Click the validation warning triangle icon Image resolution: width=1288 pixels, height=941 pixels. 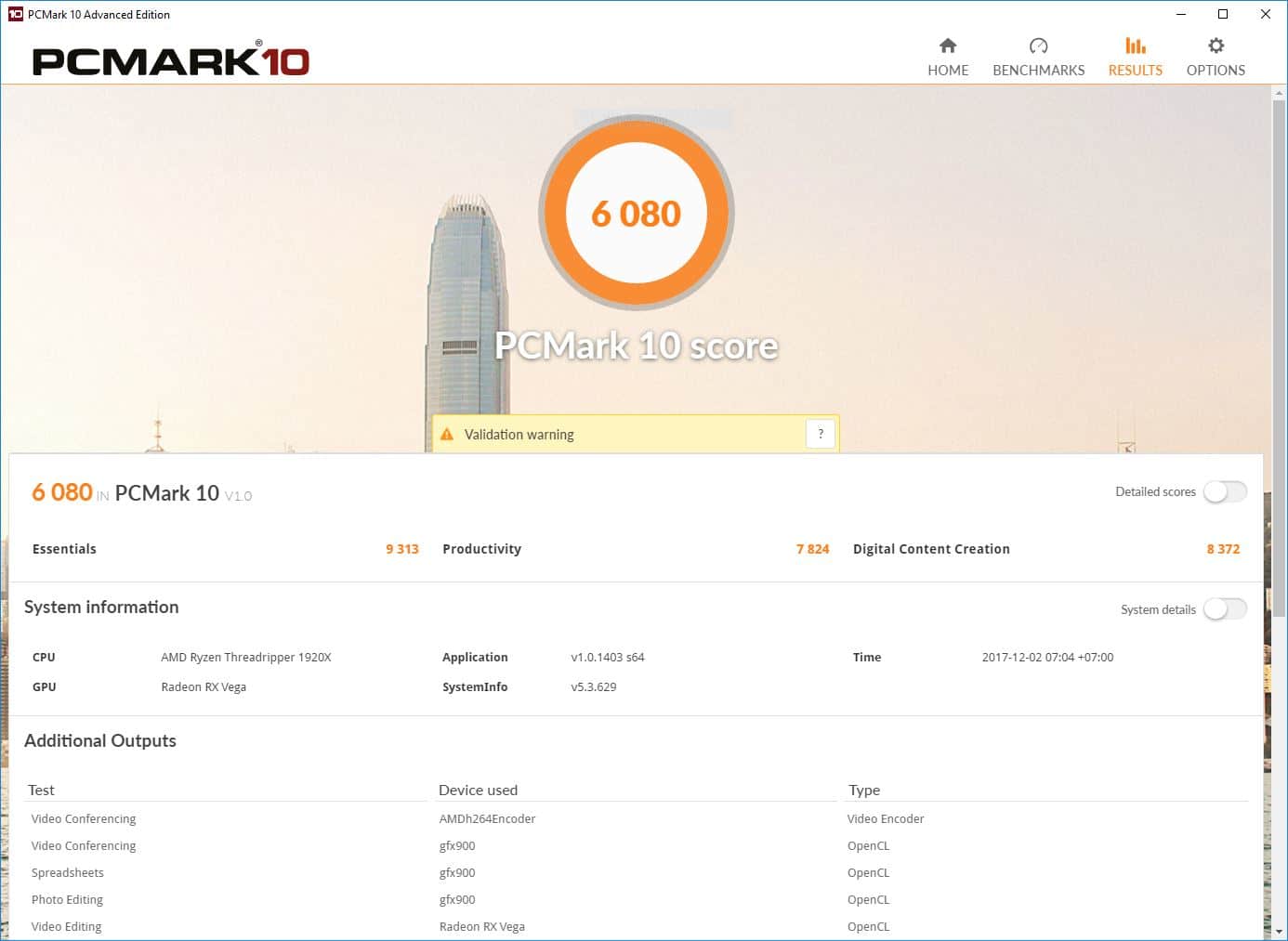[x=447, y=434]
